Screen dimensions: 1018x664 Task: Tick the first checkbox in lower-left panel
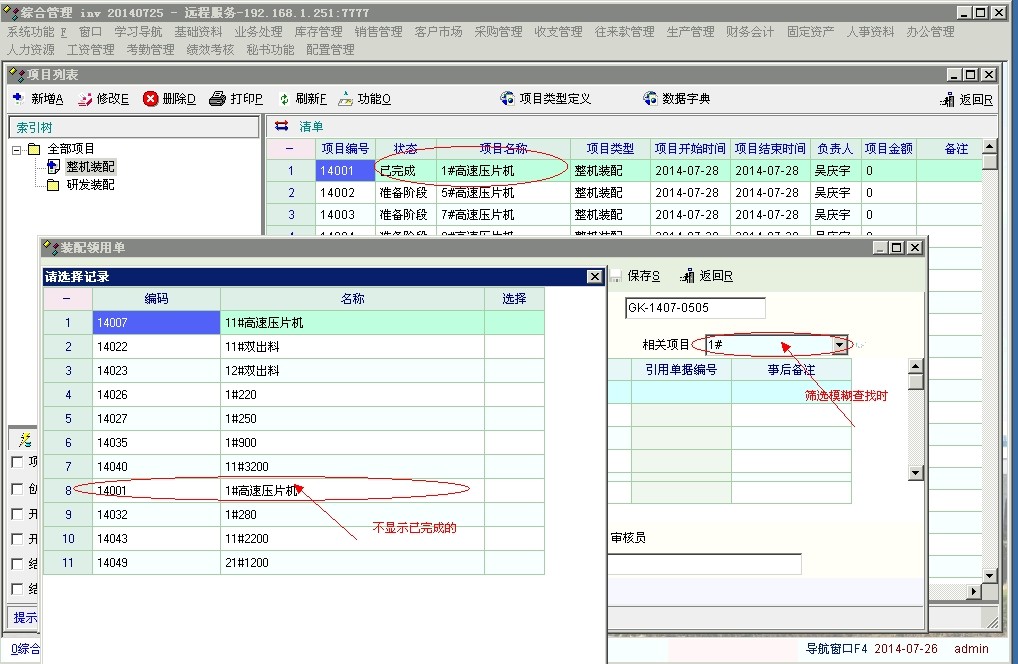pyautogui.click(x=17, y=462)
